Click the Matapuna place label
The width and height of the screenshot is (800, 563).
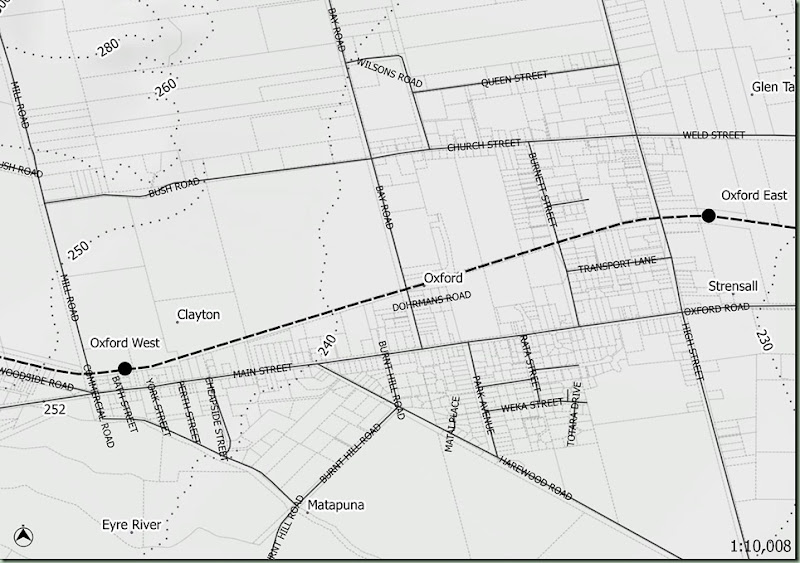point(336,505)
